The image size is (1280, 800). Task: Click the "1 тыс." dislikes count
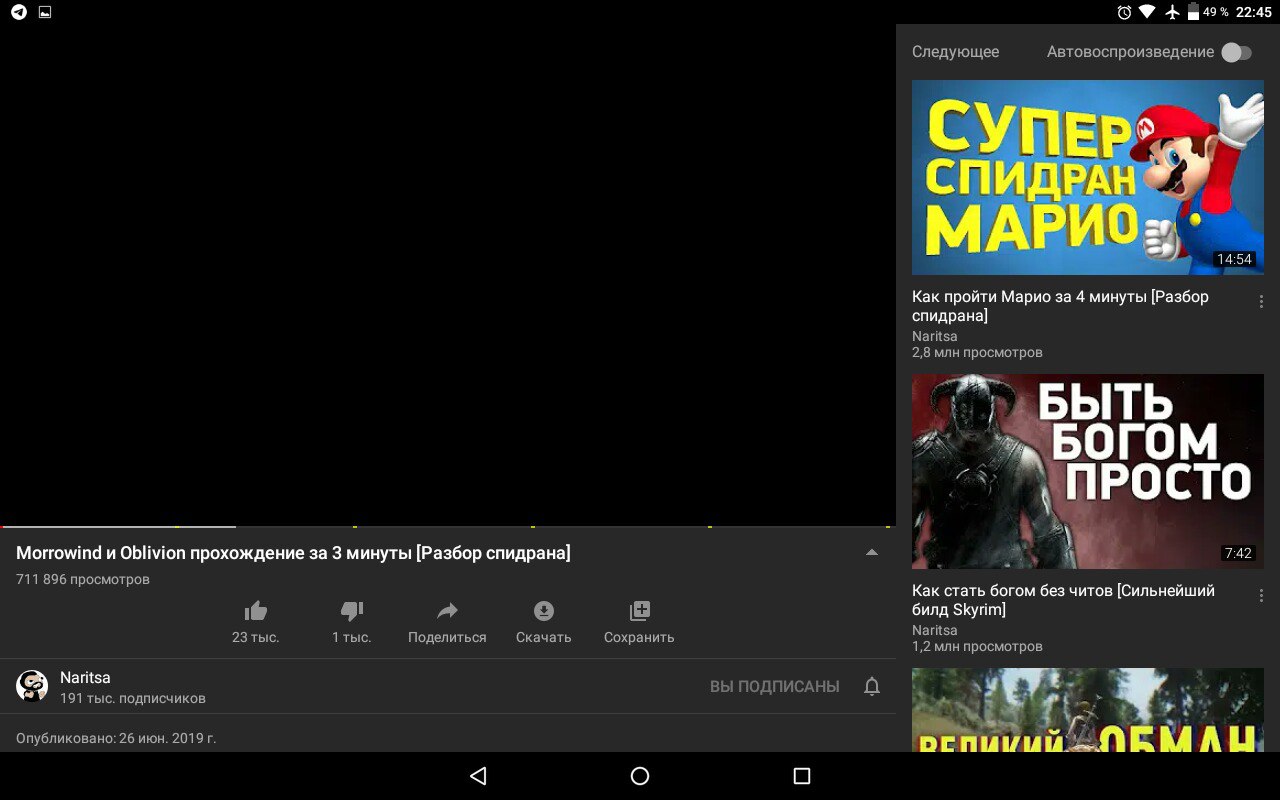tap(352, 637)
